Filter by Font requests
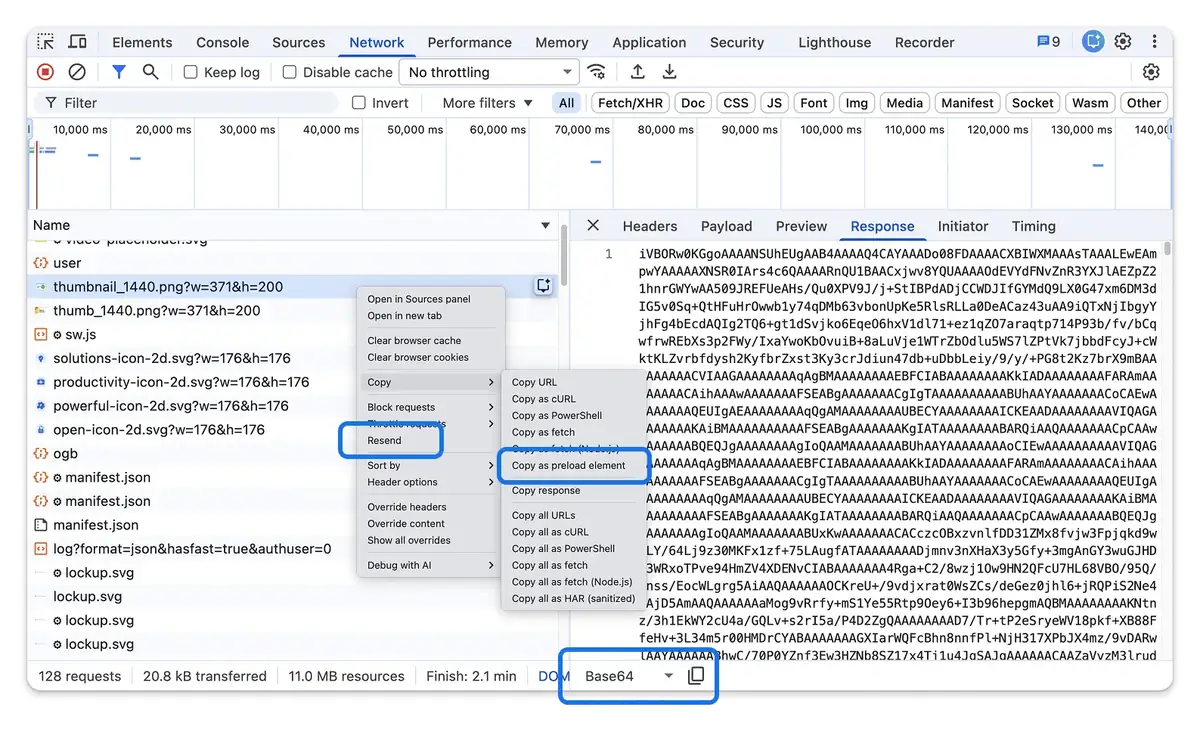Viewport: 1200px width, 732px height. coord(814,103)
